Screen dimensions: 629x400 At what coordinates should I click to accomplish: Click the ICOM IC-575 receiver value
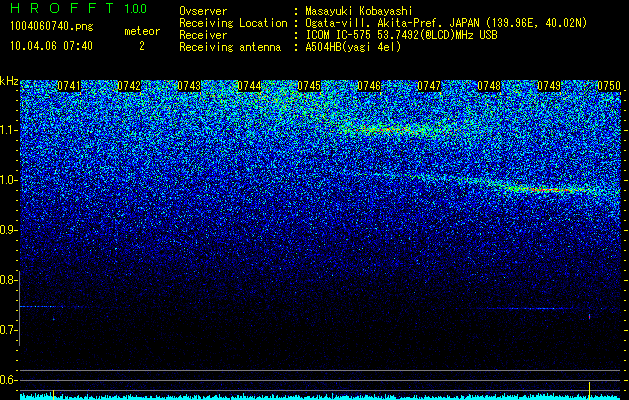pyautogui.click(x=402, y=35)
